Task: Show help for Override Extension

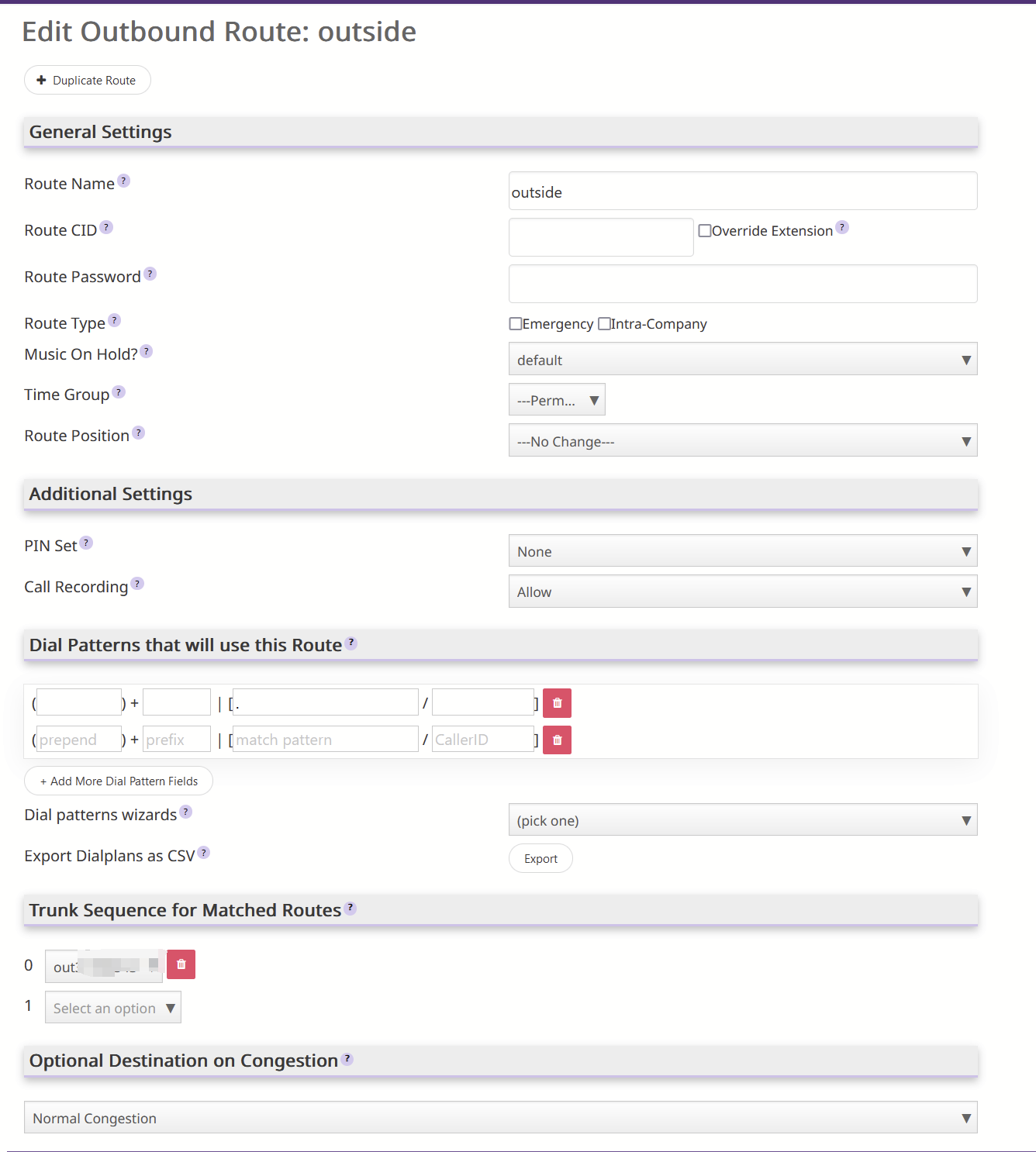Action: (x=842, y=227)
